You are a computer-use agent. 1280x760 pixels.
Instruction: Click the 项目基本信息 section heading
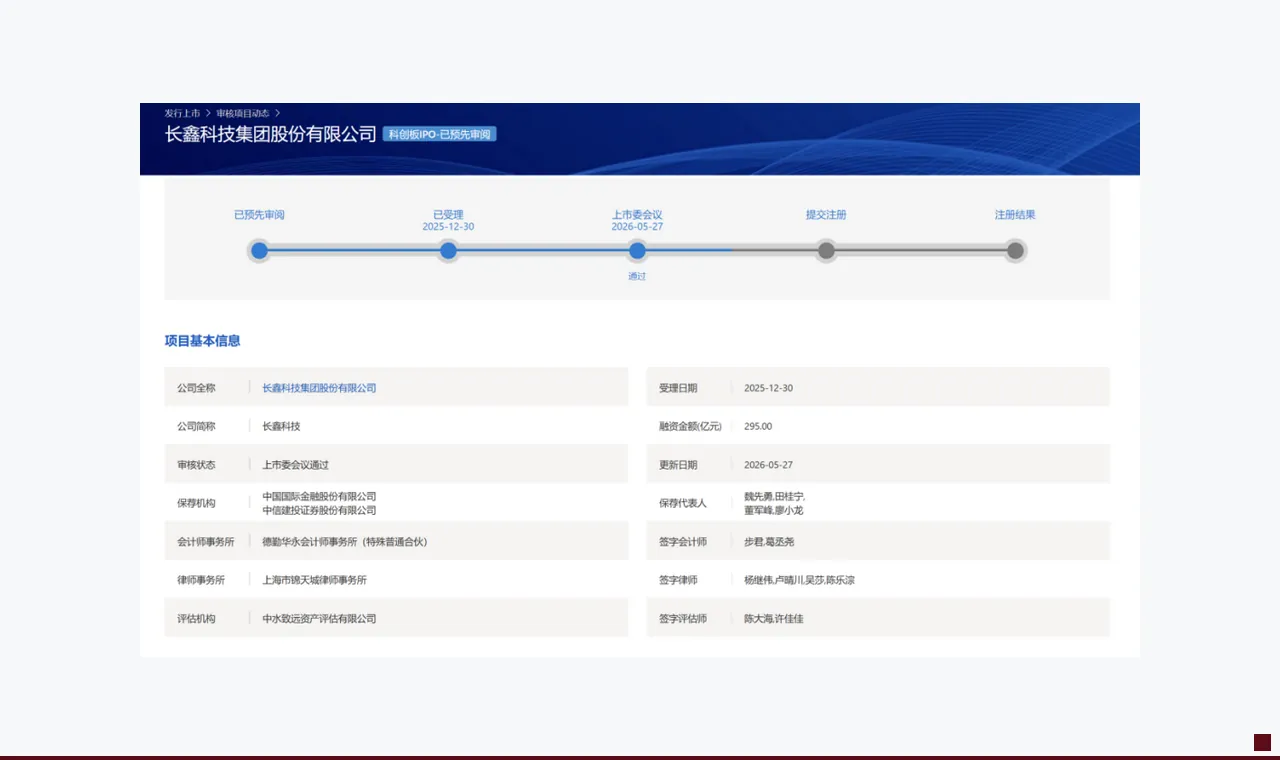point(202,341)
